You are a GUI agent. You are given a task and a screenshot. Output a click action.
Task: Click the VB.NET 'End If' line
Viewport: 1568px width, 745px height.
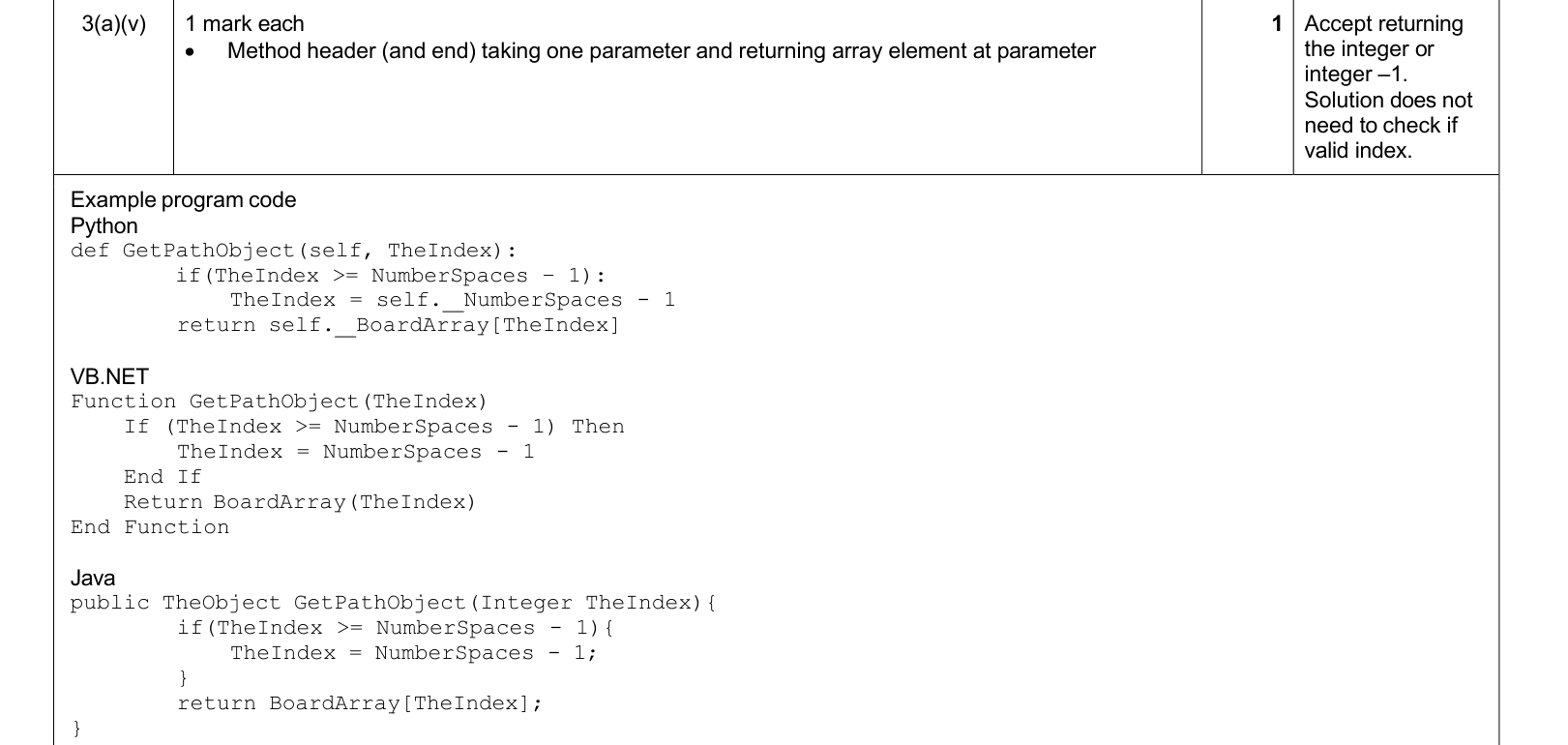point(163,477)
